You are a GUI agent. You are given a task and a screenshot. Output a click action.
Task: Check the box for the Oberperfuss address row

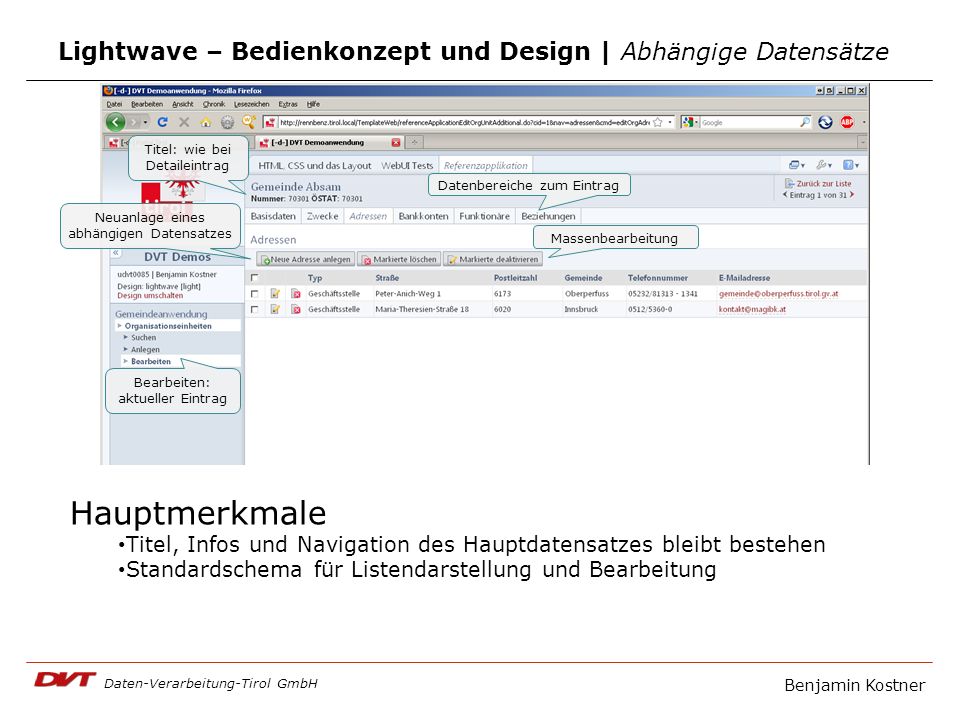tap(254, 294)
